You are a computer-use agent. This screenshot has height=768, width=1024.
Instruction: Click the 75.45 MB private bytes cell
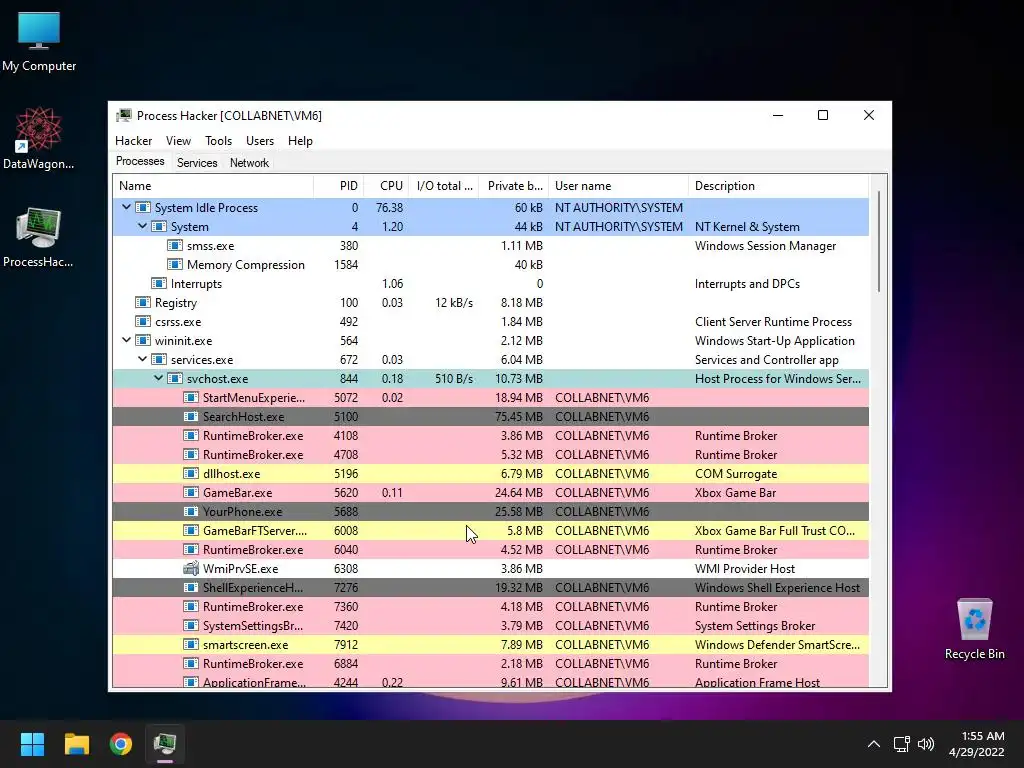519,417
